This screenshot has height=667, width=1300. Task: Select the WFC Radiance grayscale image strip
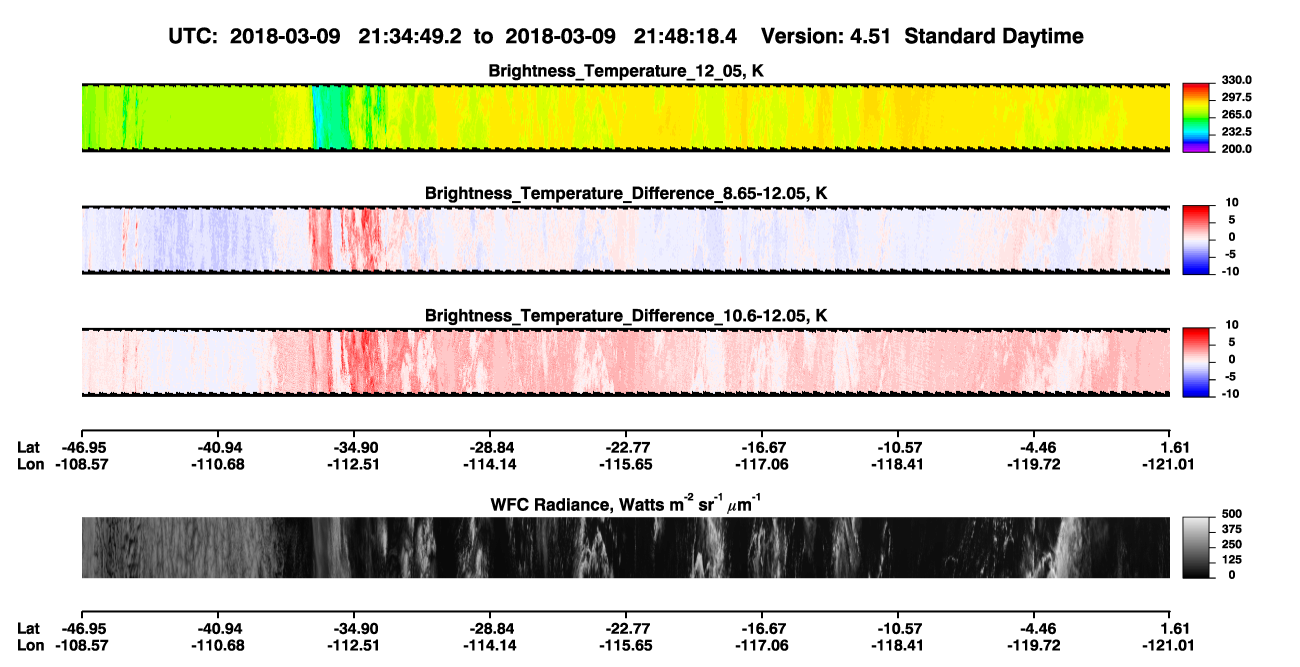pos(625,547)
